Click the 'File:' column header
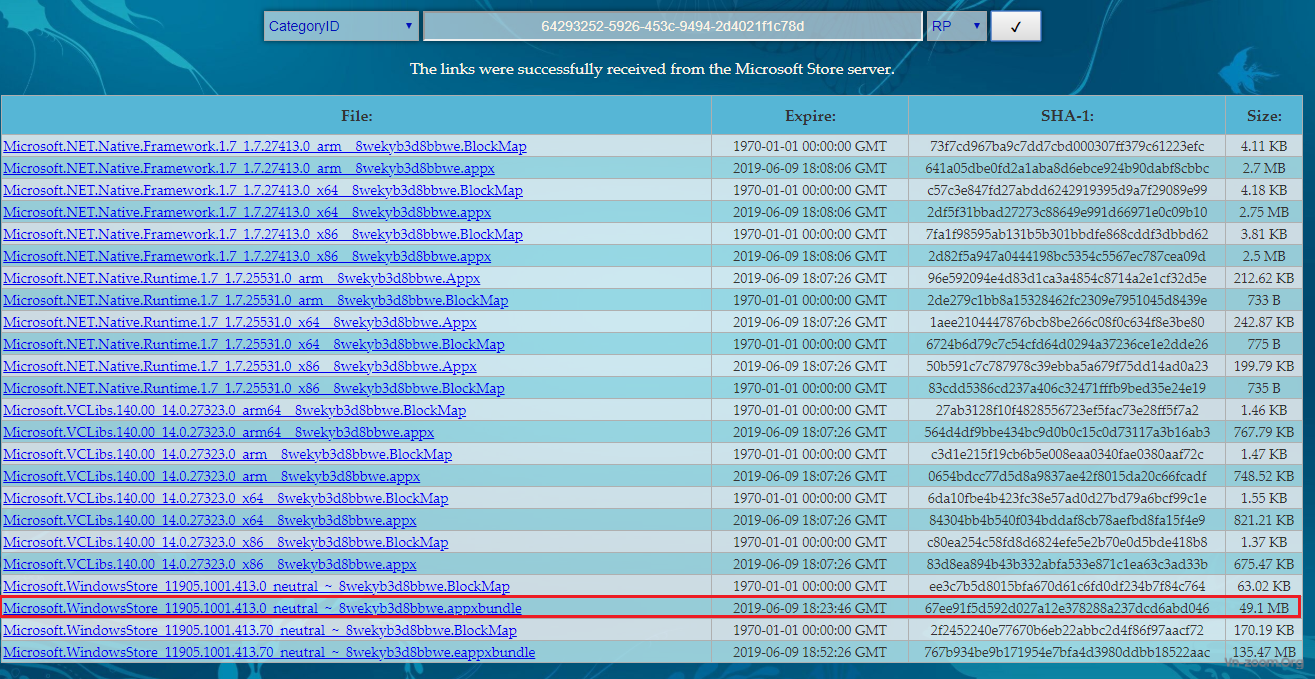Image resolution: width=1315 pixels, height=679 pixels. [x=357, y=115]
